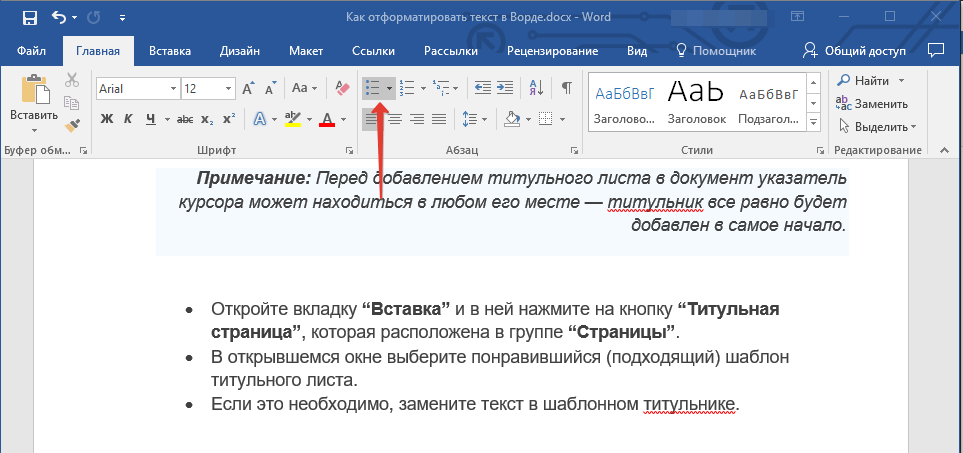The image size is (963, 453).
Task: Increase paragraph indent
Action: click(x=504, y=88)
